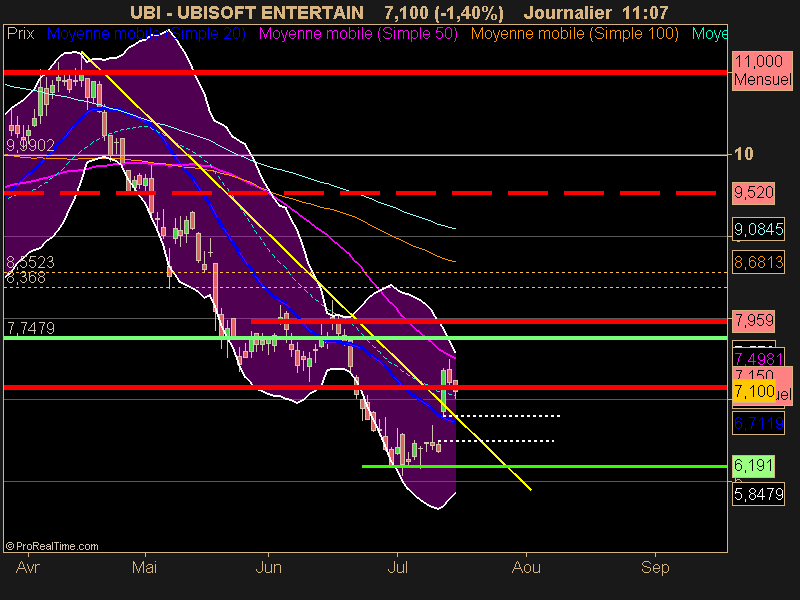800x600 pixels.
Task: Click the Mai month axis label
Action: 144,567
